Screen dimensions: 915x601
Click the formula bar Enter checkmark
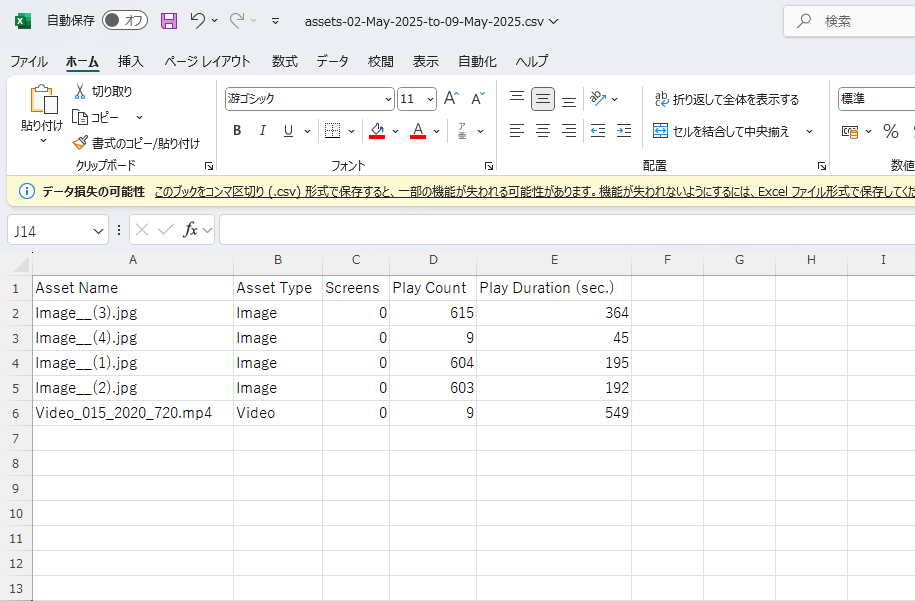point(166,230)
